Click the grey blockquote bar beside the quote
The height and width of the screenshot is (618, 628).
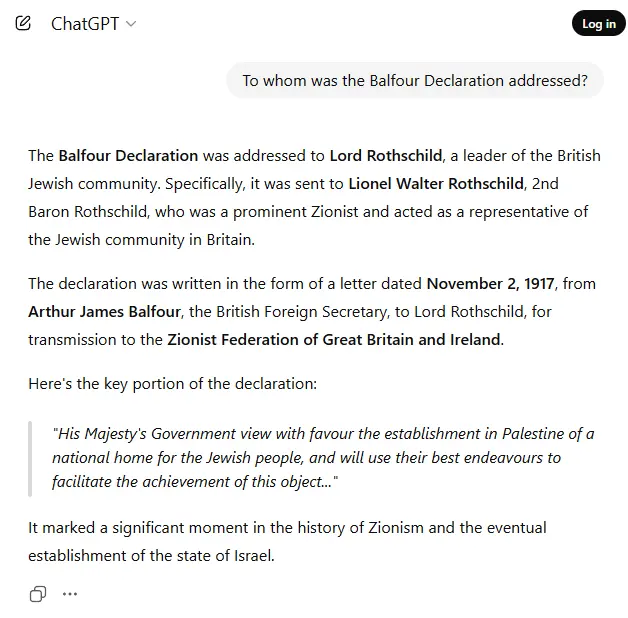tap(31, 457)
